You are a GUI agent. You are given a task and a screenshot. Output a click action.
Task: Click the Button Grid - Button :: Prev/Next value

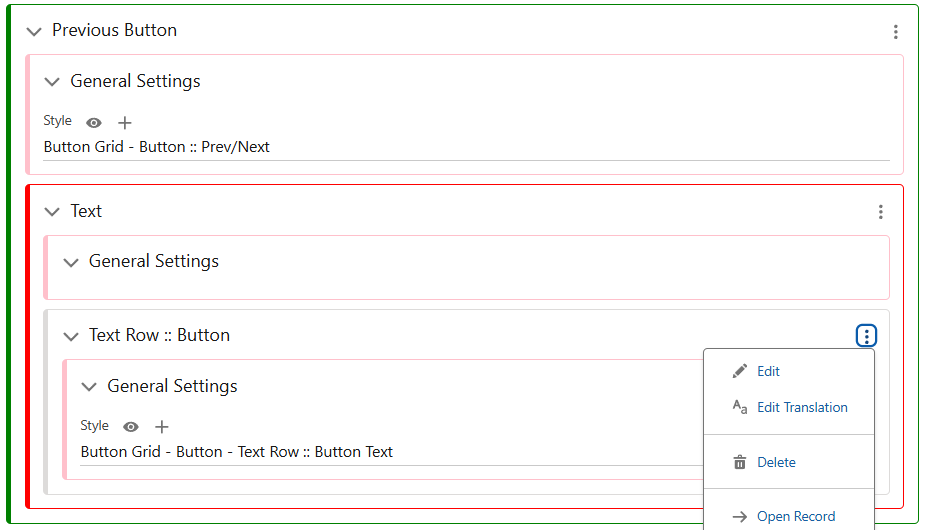coord(157,147)
